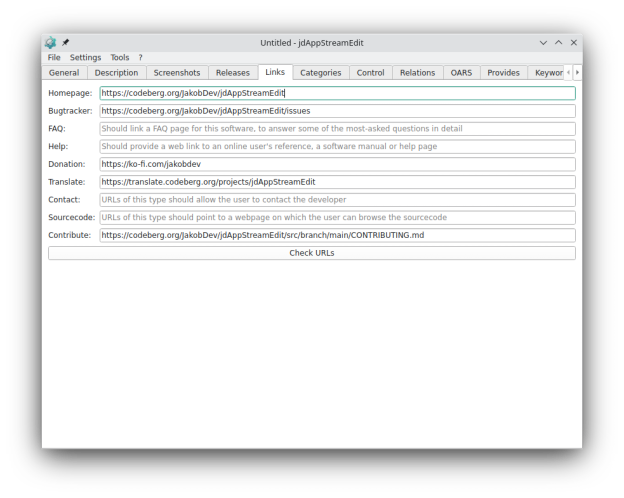Minimize the window using the down chevron
Image resolution: width=624 pixels, height=498 pixels.
[x=543, y=43]
